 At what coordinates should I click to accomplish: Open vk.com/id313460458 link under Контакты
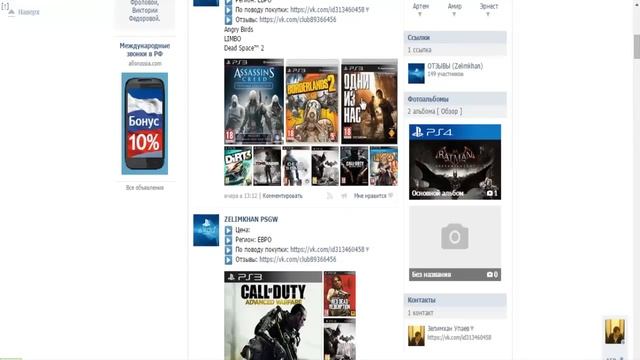pos(459,338)
